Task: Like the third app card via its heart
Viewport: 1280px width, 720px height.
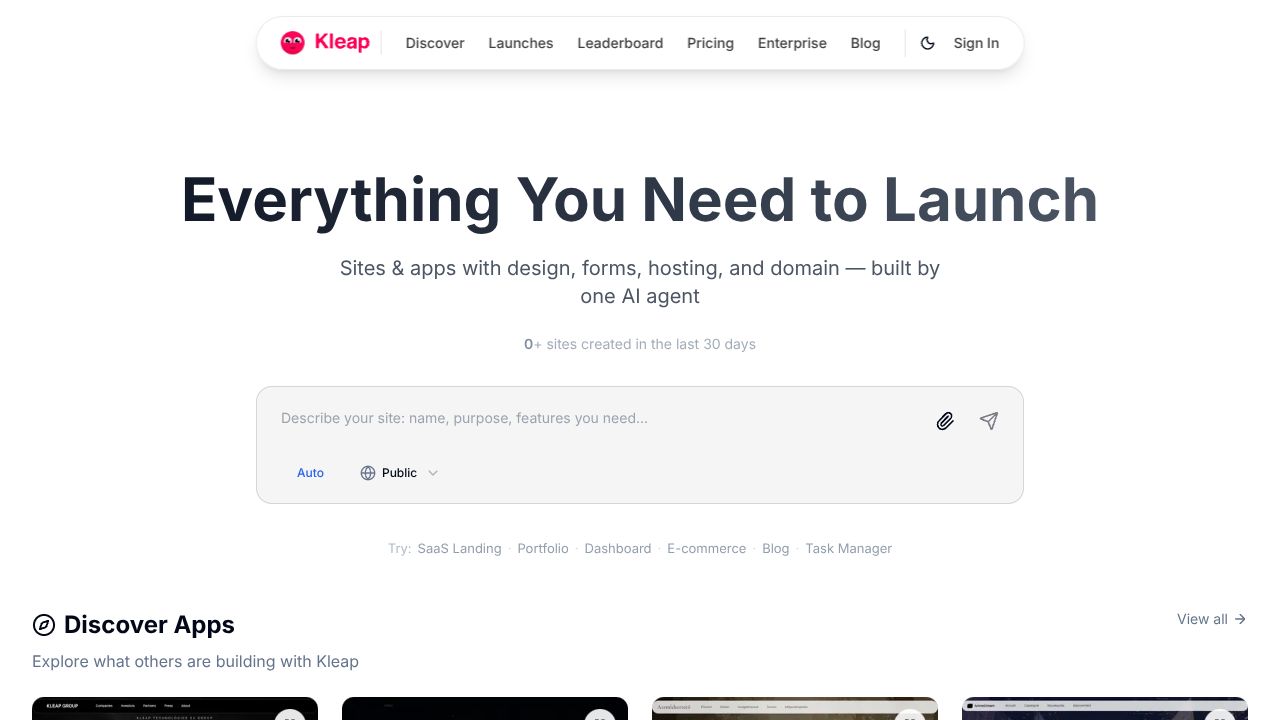Action: coord(910,719)
